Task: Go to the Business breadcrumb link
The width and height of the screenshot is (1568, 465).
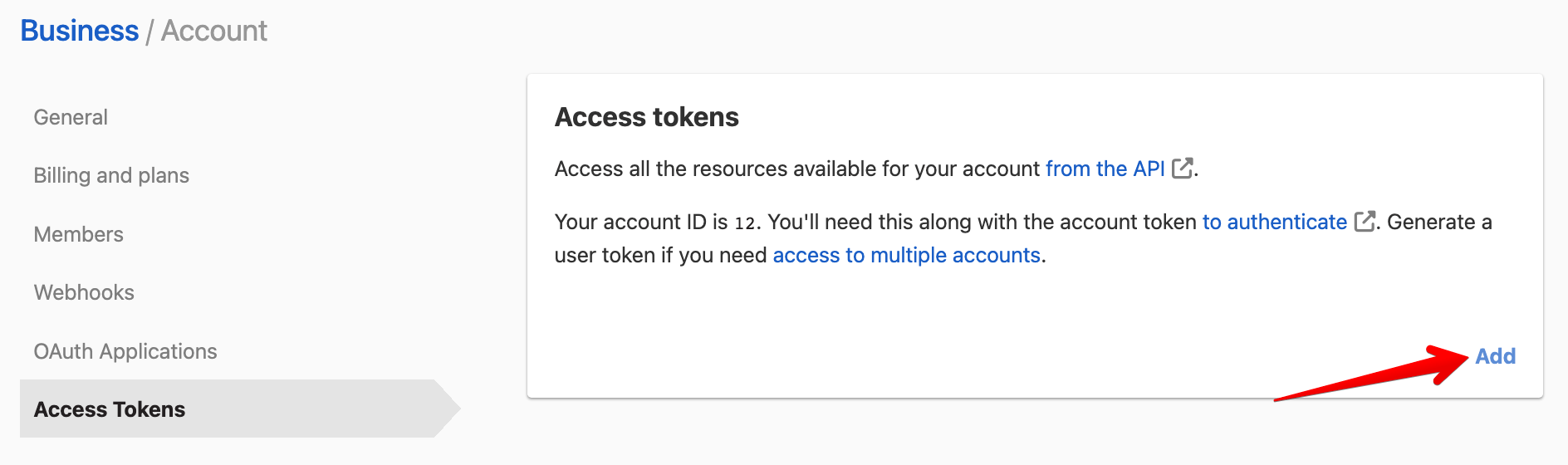Action: click(x=80, y=31)
